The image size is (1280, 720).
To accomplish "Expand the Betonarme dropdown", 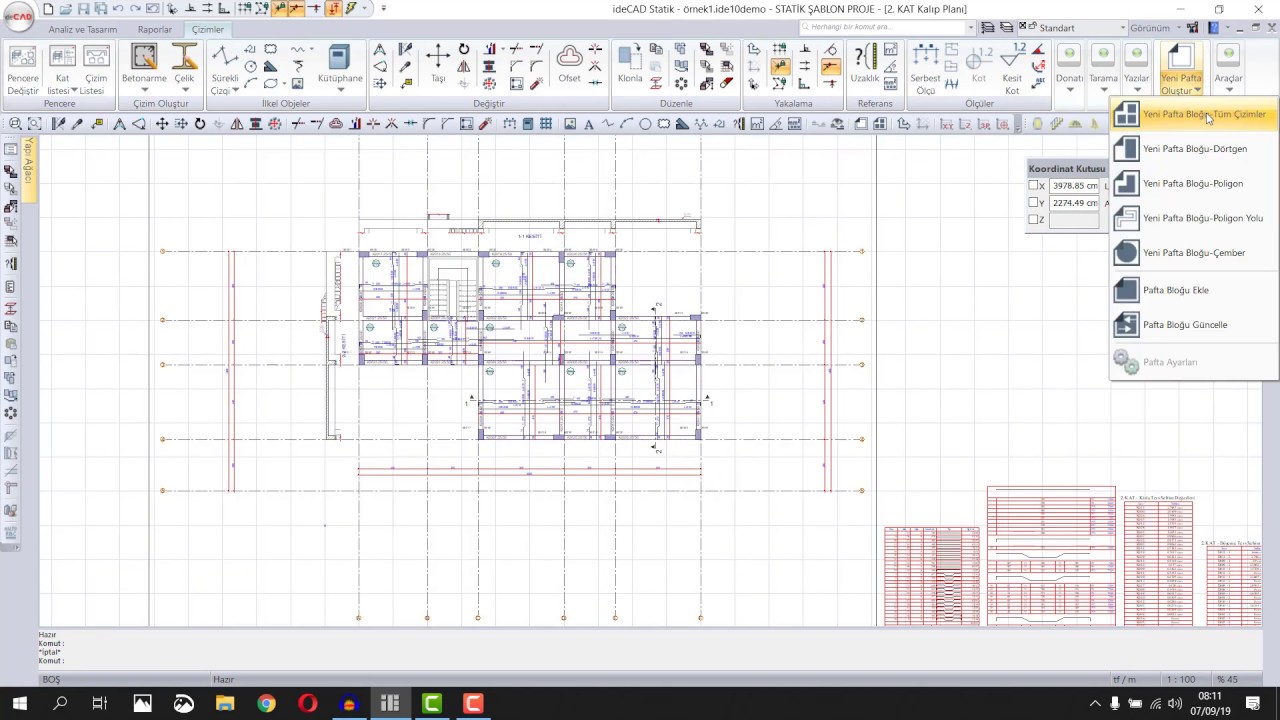I will 144,90.
